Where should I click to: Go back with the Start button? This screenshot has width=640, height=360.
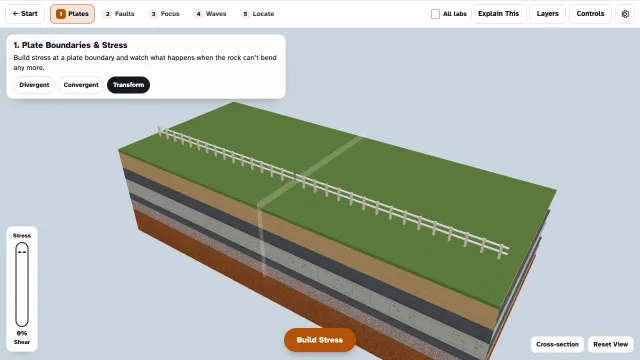tap(25, 14)
